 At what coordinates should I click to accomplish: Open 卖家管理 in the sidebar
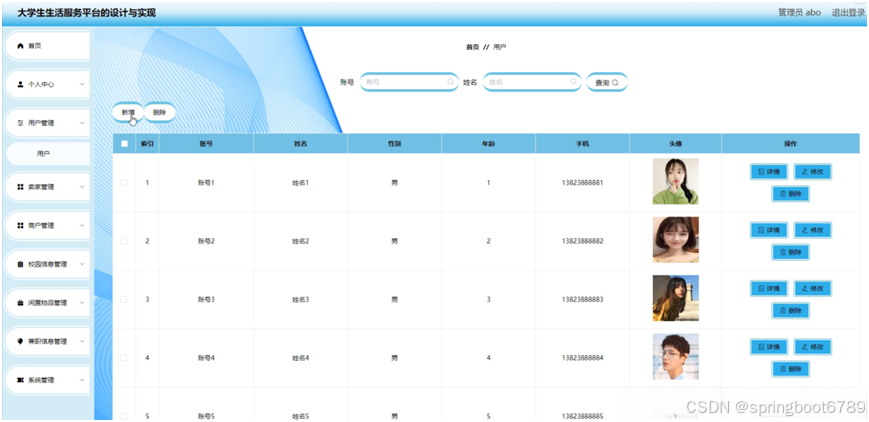pyautogui.click(x=48, y=187)
